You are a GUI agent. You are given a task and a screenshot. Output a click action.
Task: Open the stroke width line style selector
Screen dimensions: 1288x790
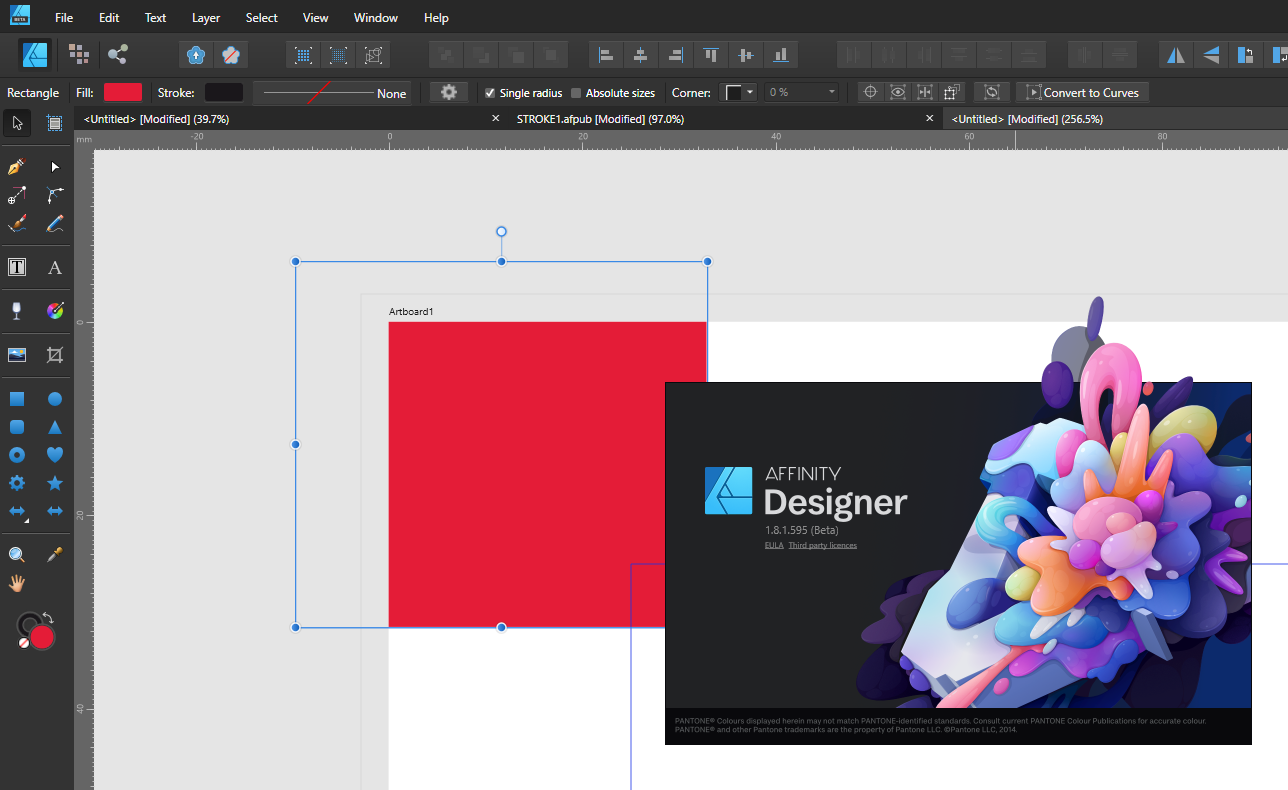pyautogui.click(x=331, y=92)
